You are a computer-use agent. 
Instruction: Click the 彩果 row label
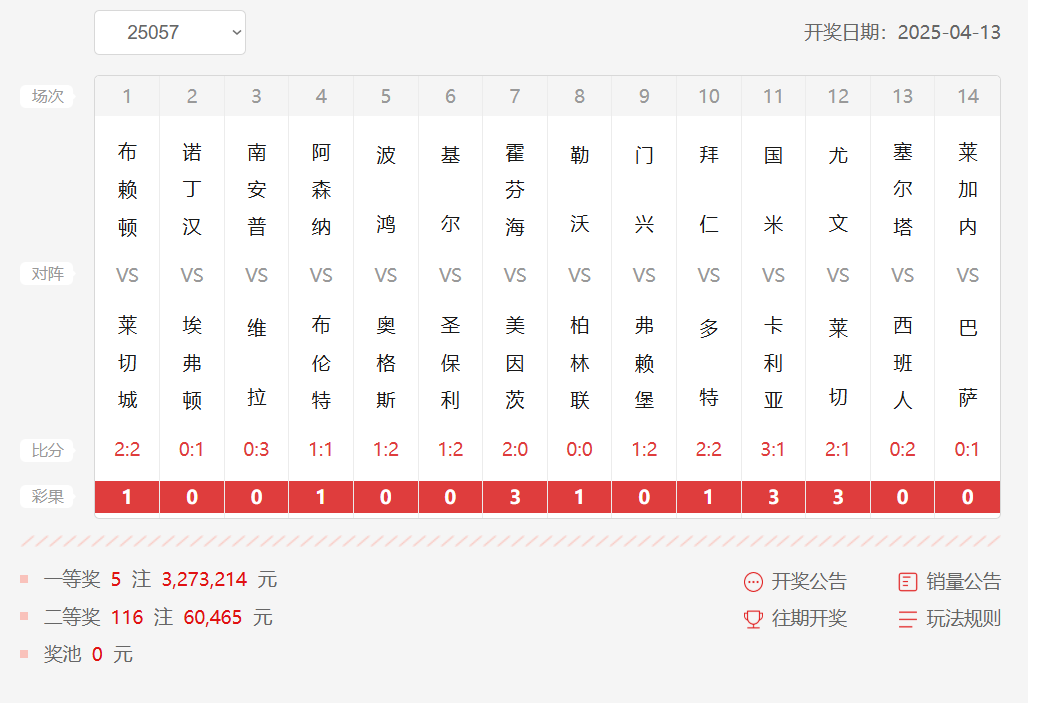47,497
